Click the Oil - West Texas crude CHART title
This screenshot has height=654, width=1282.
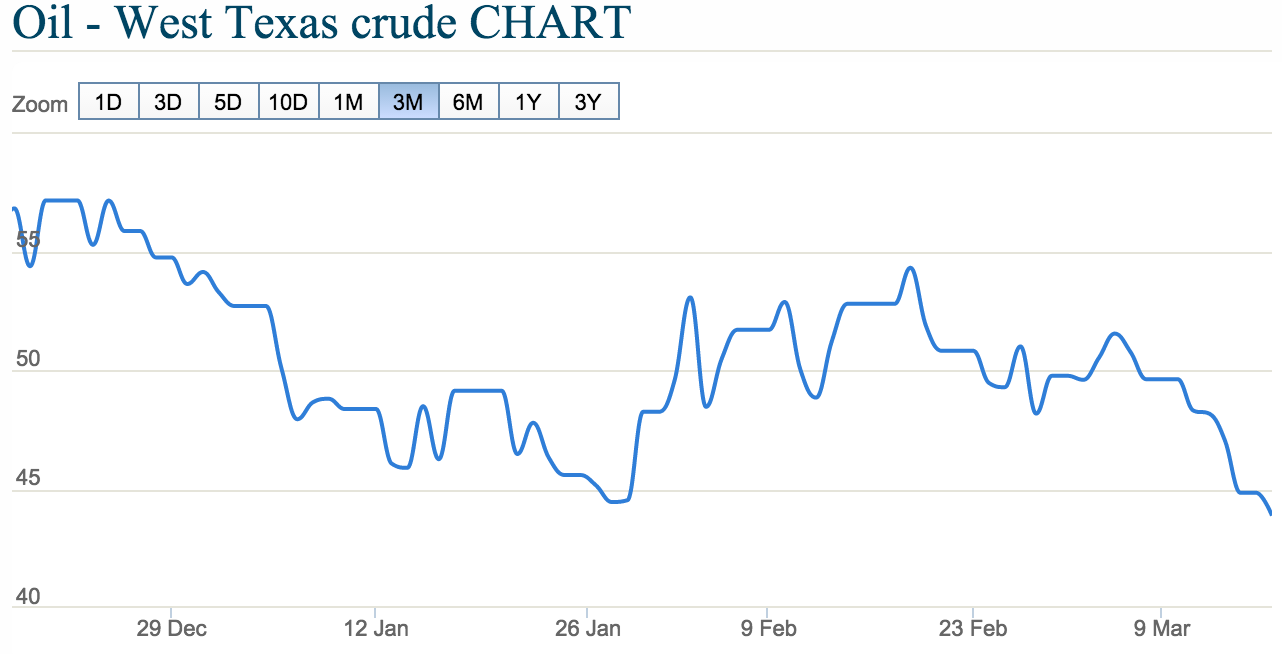click(321, 23)
